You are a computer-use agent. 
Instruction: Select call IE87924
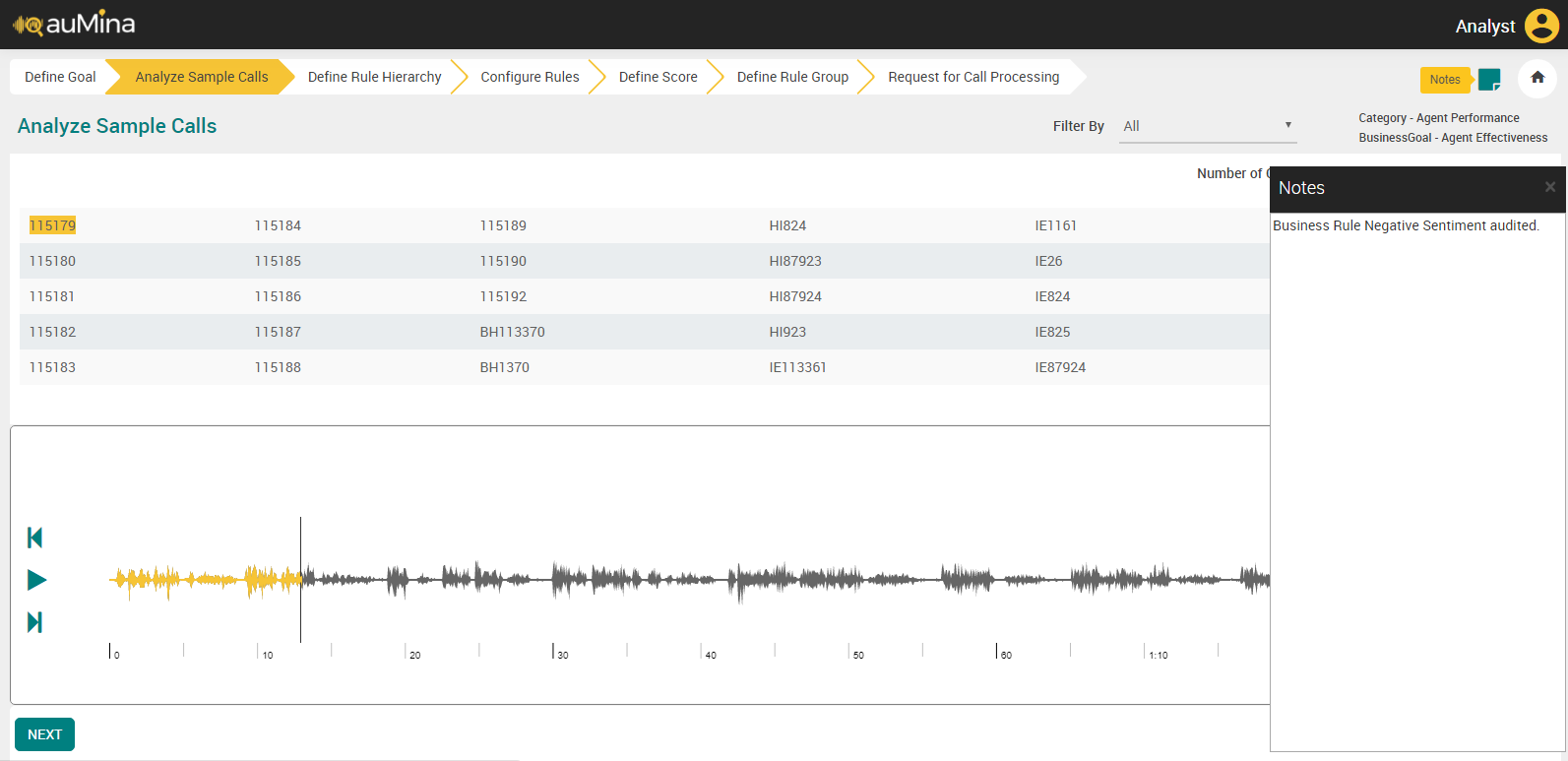coord(1060,367)
